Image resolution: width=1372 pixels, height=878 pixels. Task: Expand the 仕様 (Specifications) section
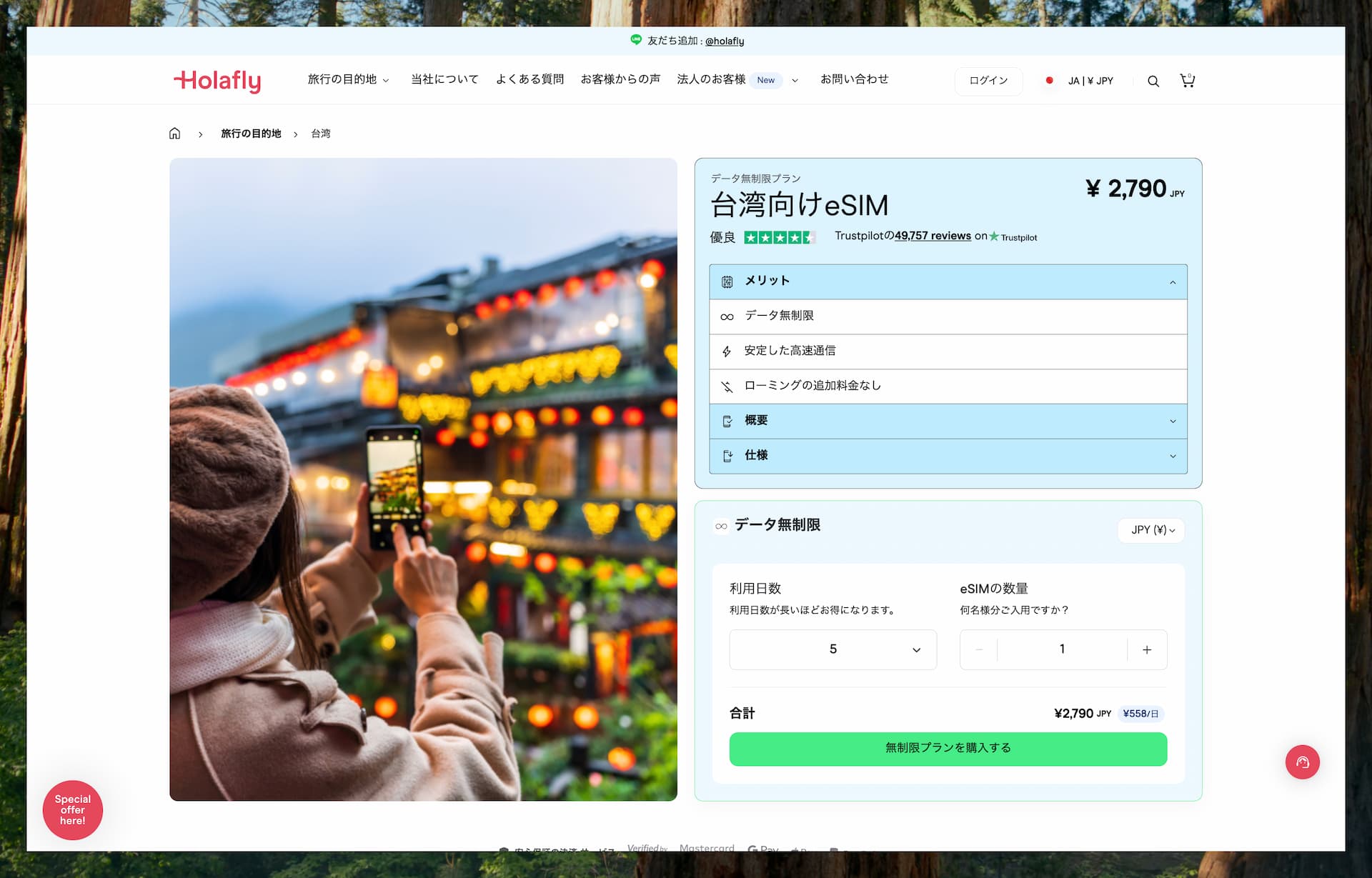947,457
